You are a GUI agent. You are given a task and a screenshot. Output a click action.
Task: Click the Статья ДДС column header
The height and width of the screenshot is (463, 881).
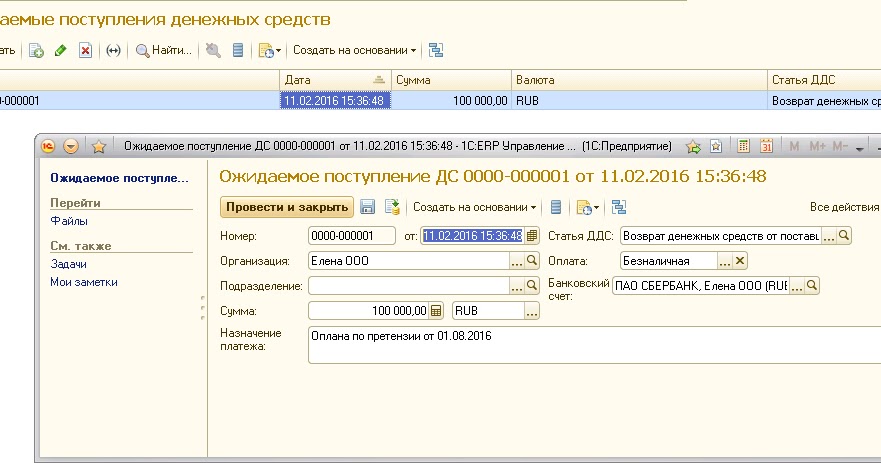pos(824,80)
